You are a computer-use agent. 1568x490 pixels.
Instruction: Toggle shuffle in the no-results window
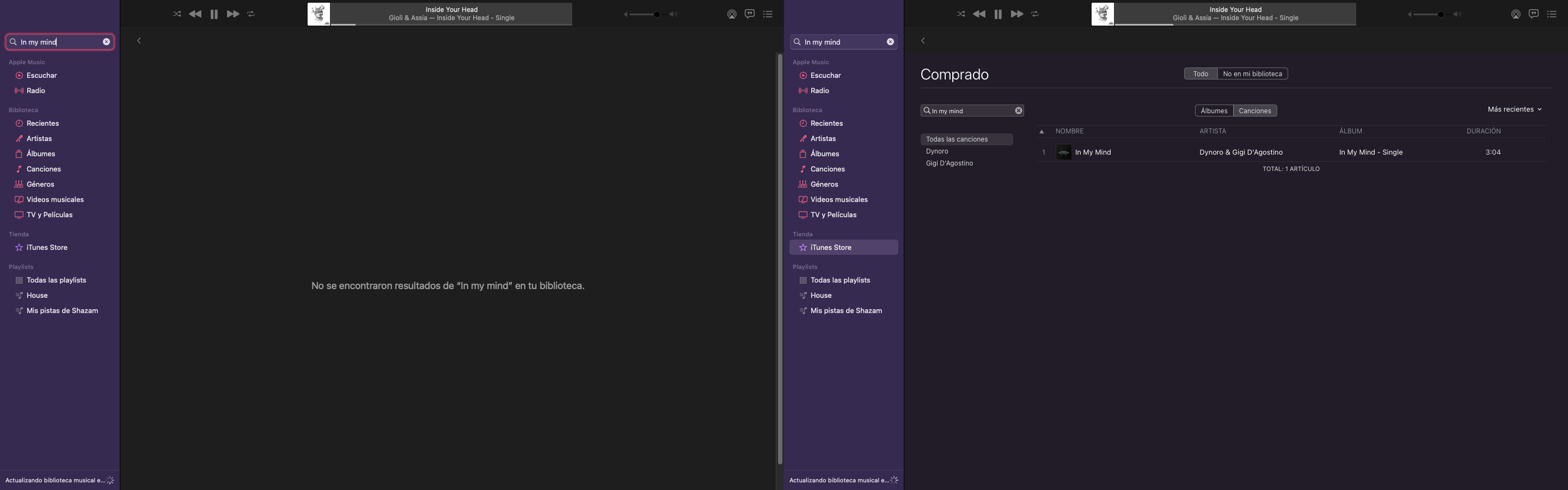tap(176, 14)
